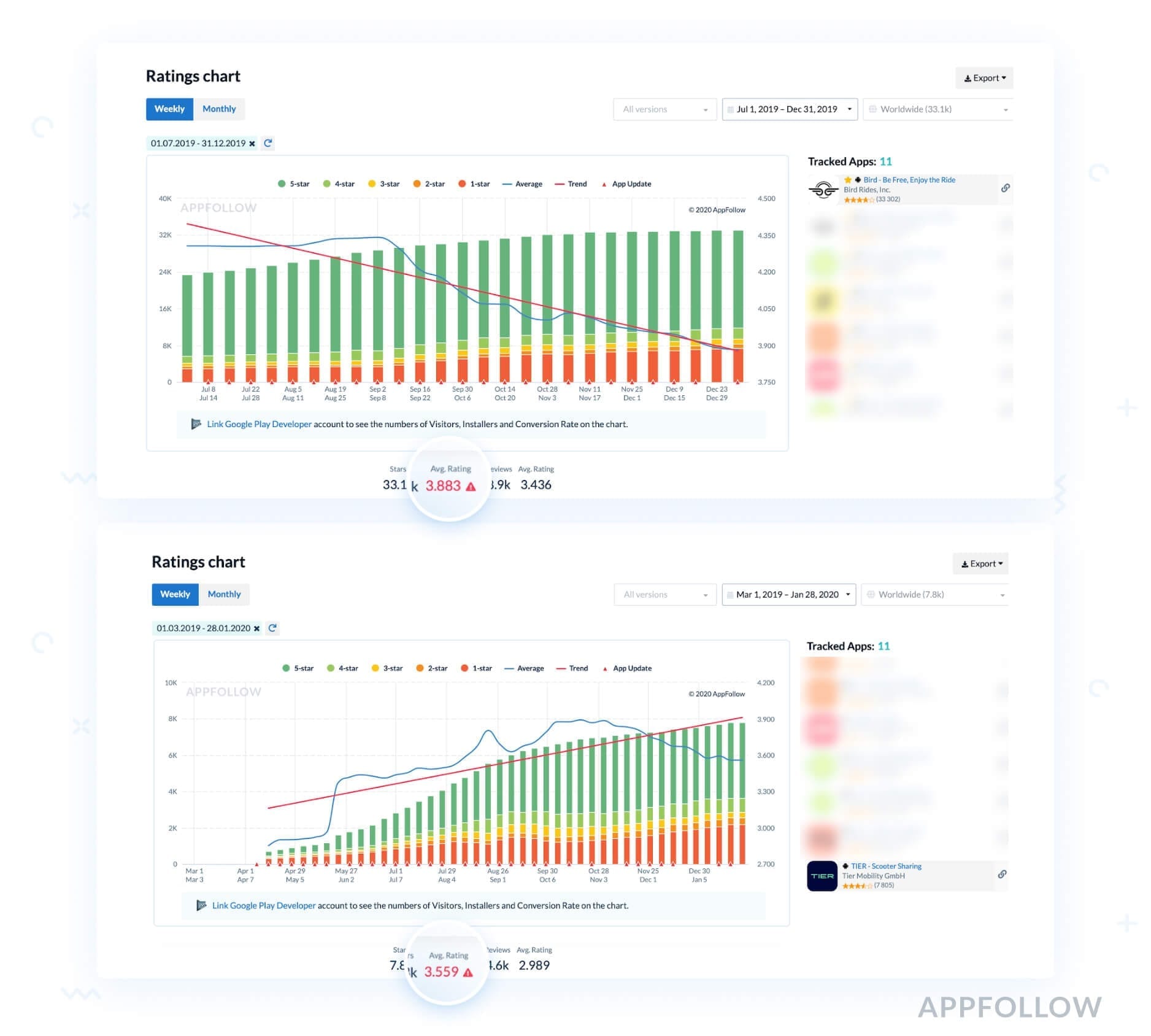Export the top Ratings chart
The image size is (1151, 1036).
coord(984,78)
